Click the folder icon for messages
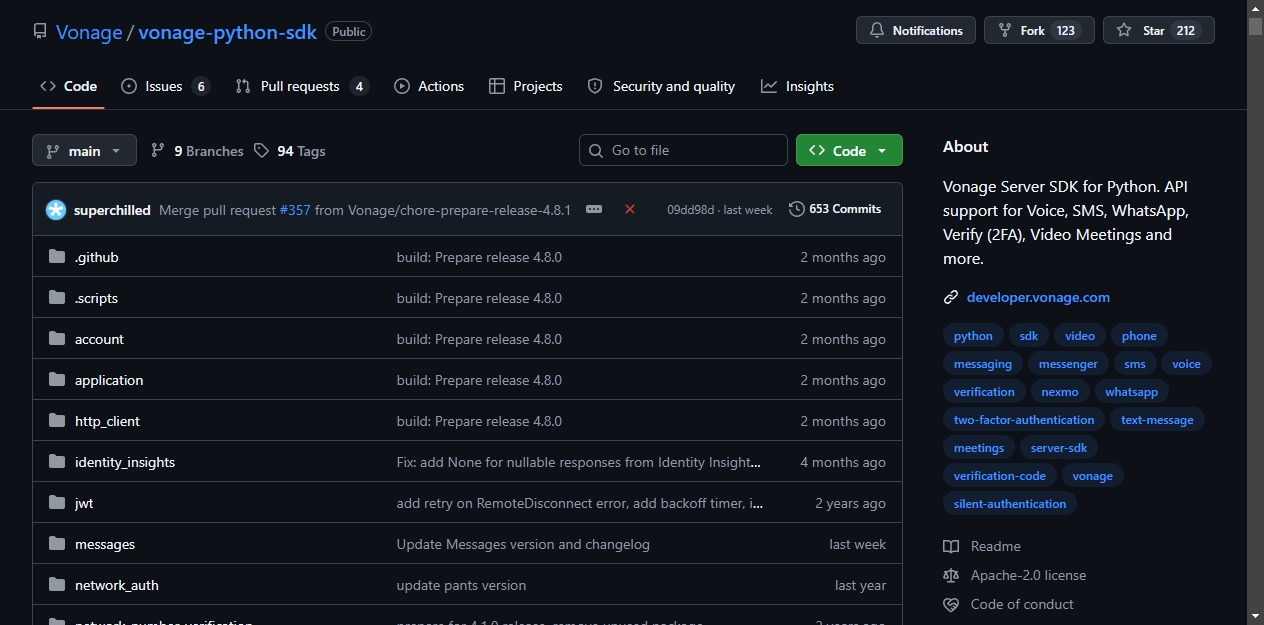Screen dimensions: 1264x625 point(57,544)
